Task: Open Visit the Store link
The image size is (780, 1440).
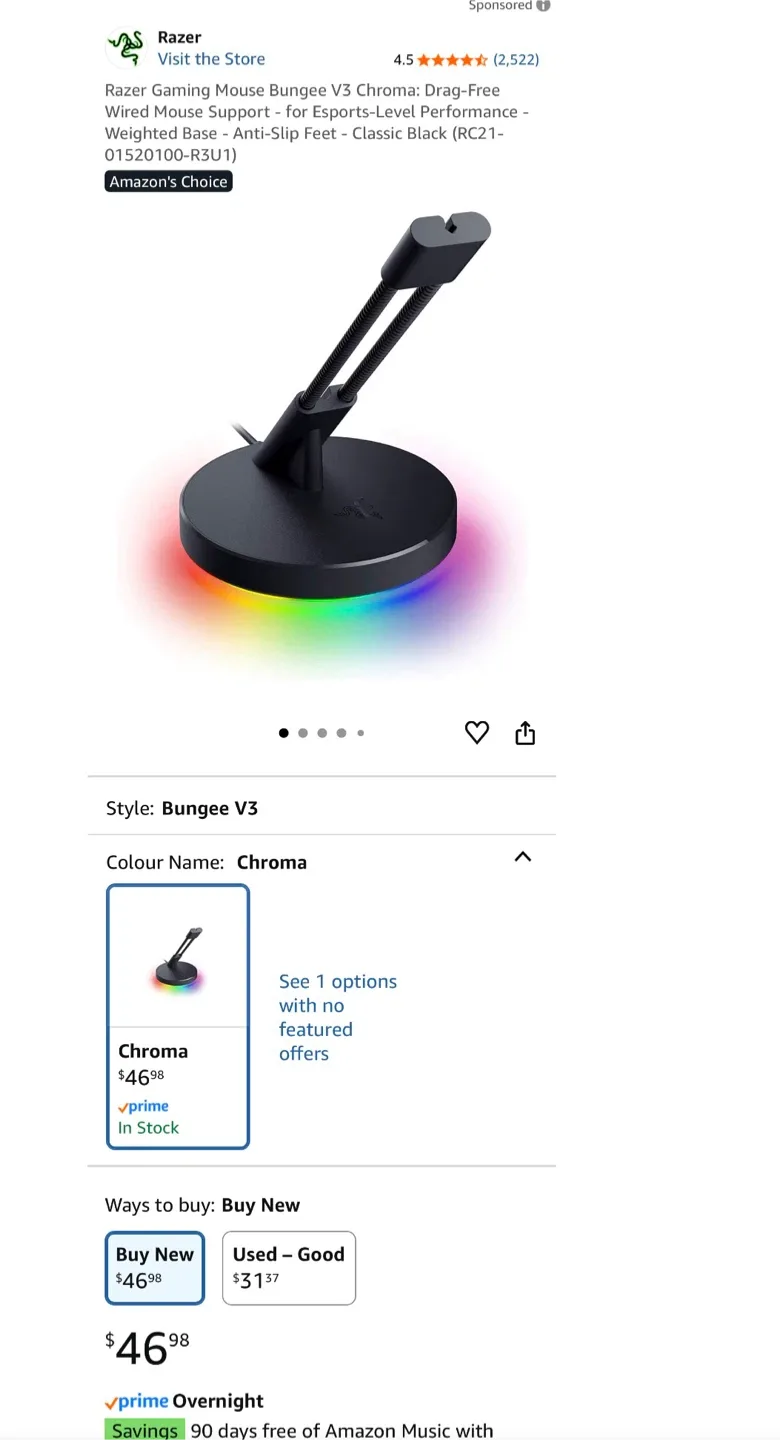Action: coord(211,59)
